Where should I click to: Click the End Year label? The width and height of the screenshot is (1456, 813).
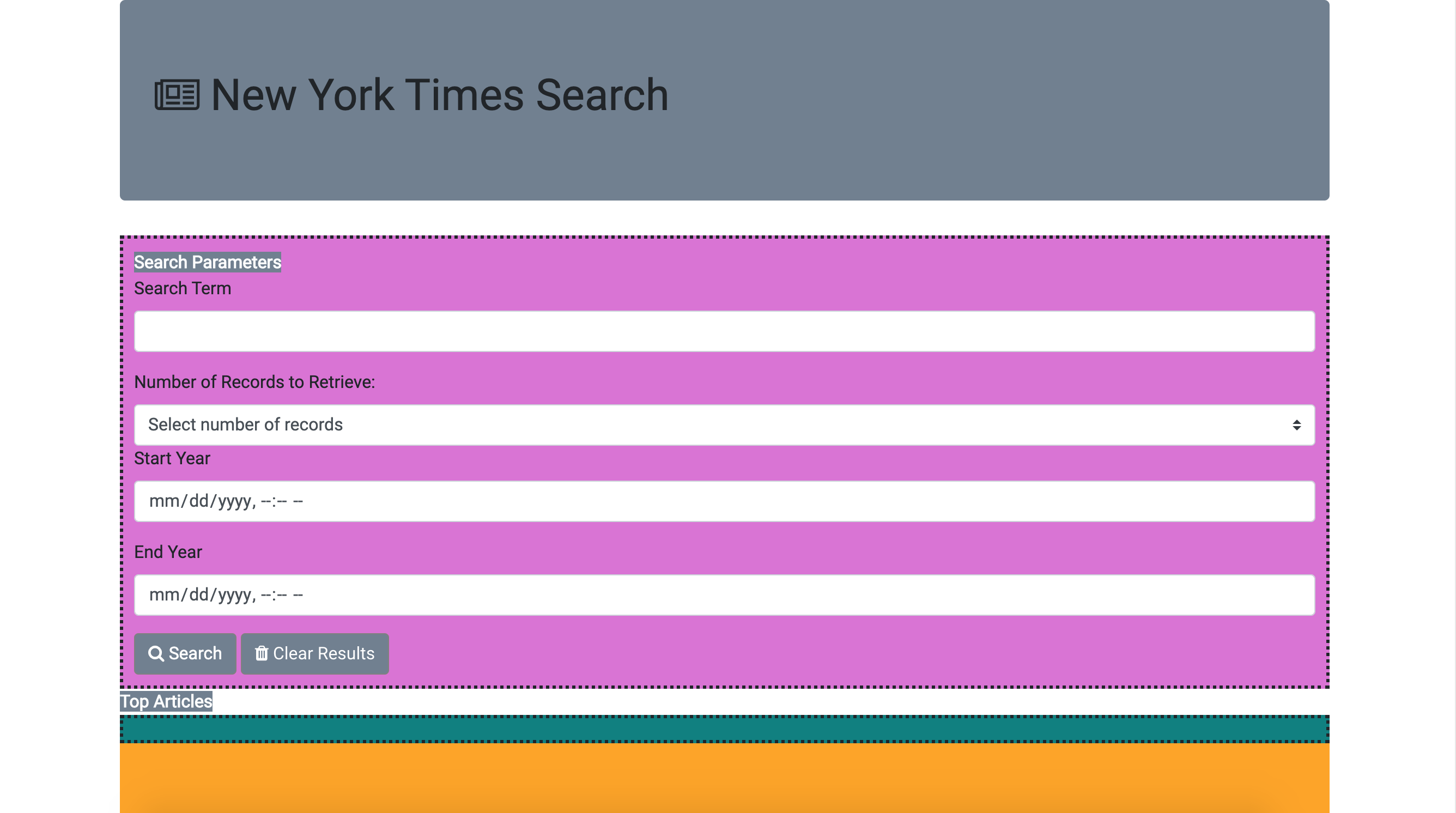click(168, 553)
